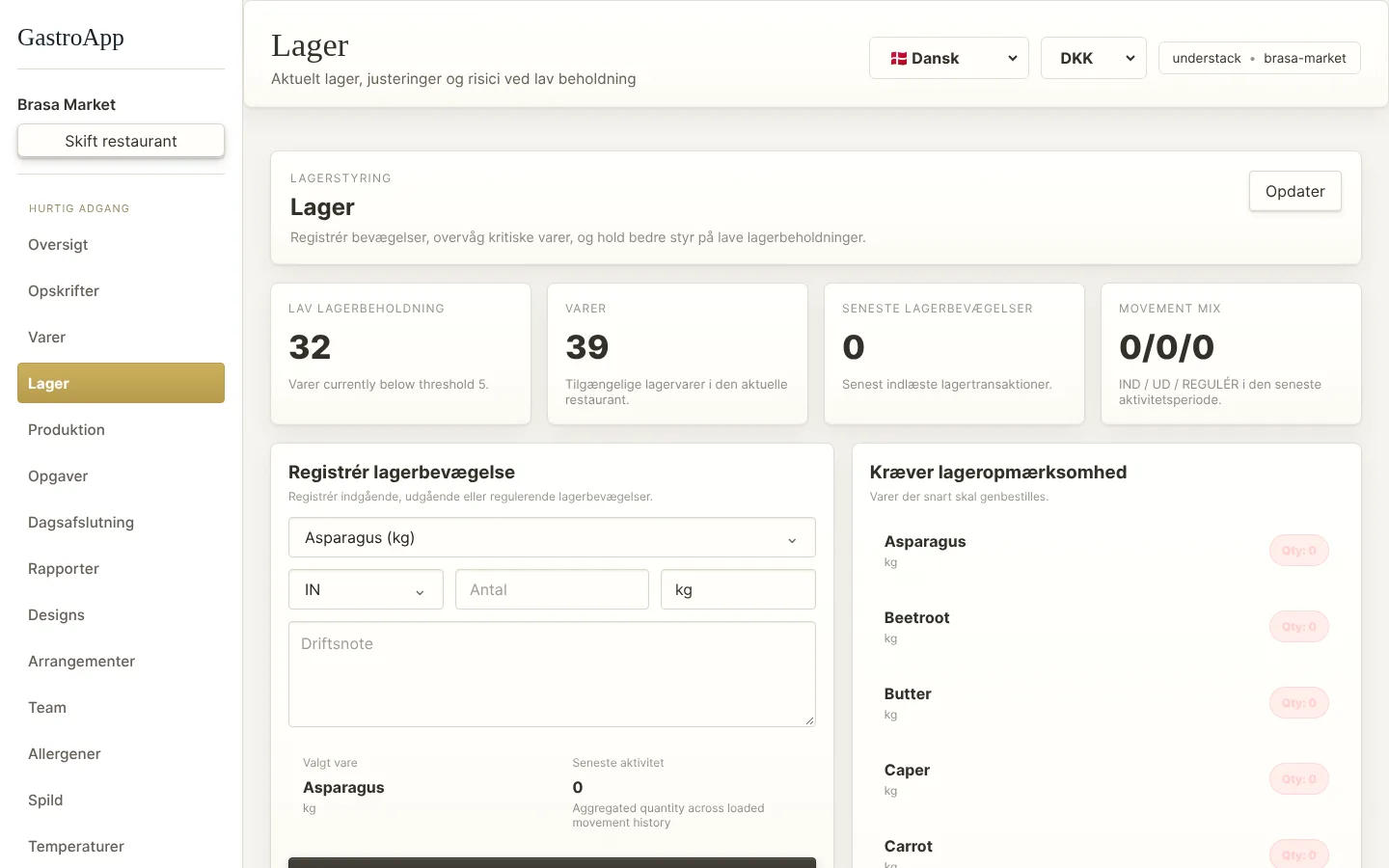
Task: Expand the Asparagus (kg) item selector
Action: tap(552, 538)
